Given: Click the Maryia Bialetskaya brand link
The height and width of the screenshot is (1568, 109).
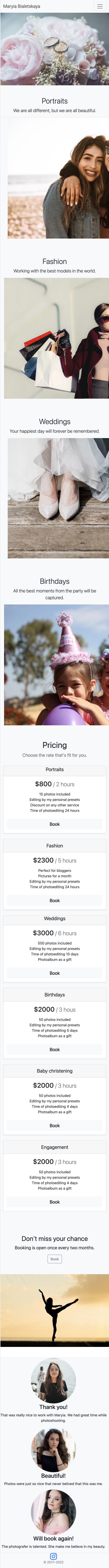Looking at the screenshot, I should pyautogui.click(x=22, y=6).
